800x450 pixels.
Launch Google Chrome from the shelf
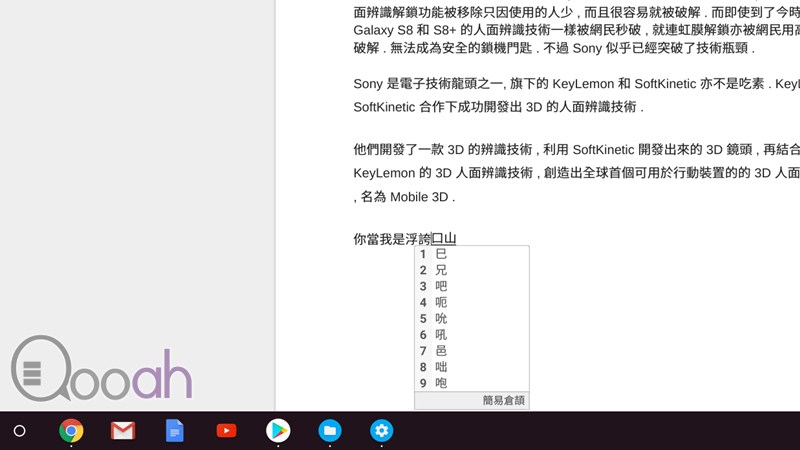coord(71,431)
